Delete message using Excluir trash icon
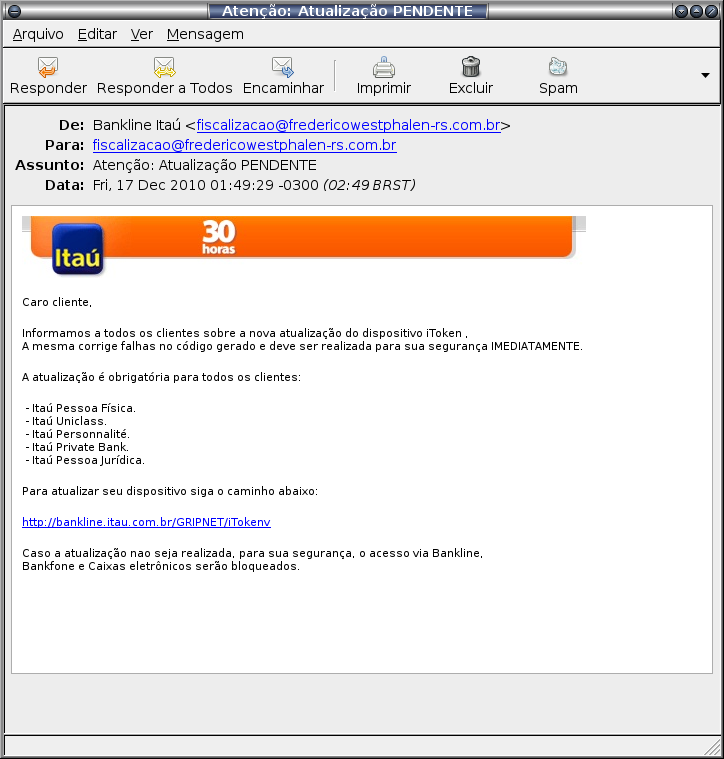724x759 pixels. pyautogui.click(x=470, y=67)
